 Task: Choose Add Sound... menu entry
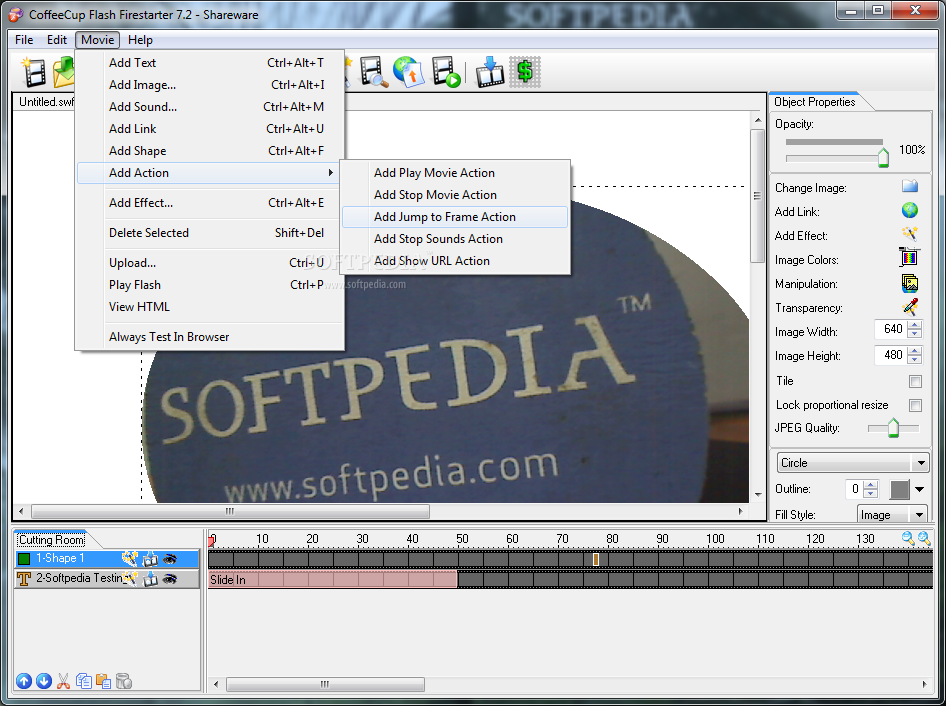pos(211,107)
